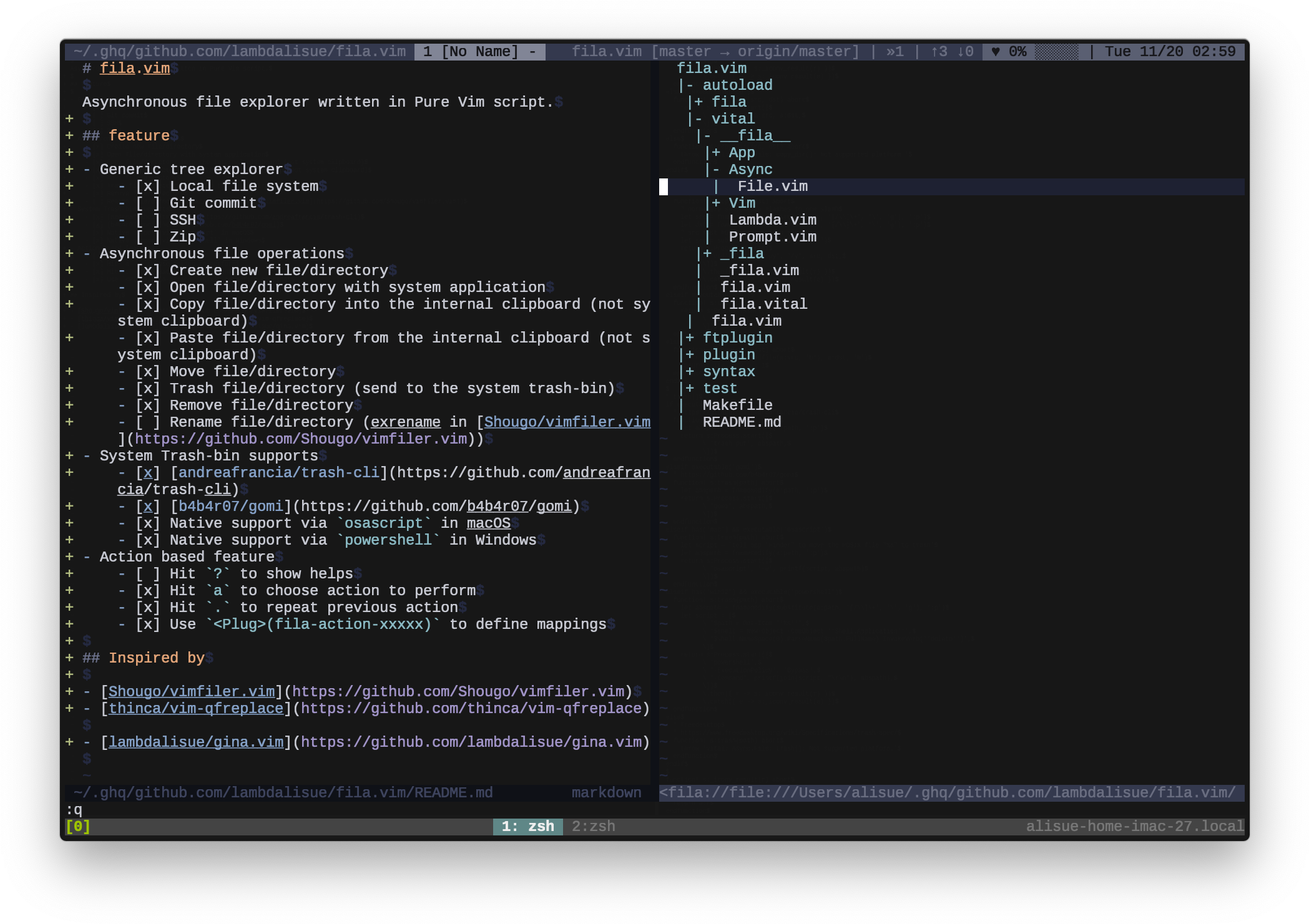The image size is (1309, 924).
Task: Click the README.md statusline path
Action: 283,792
